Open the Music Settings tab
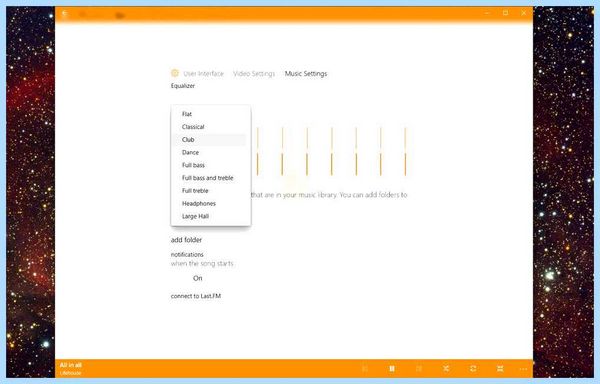The image size is (600, 384). tap(306, 73)
